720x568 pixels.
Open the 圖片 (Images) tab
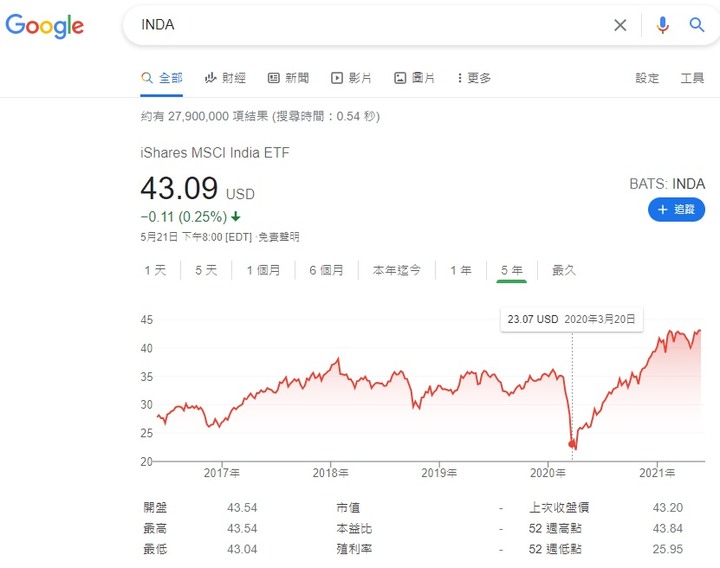click(x=414, y=78)
